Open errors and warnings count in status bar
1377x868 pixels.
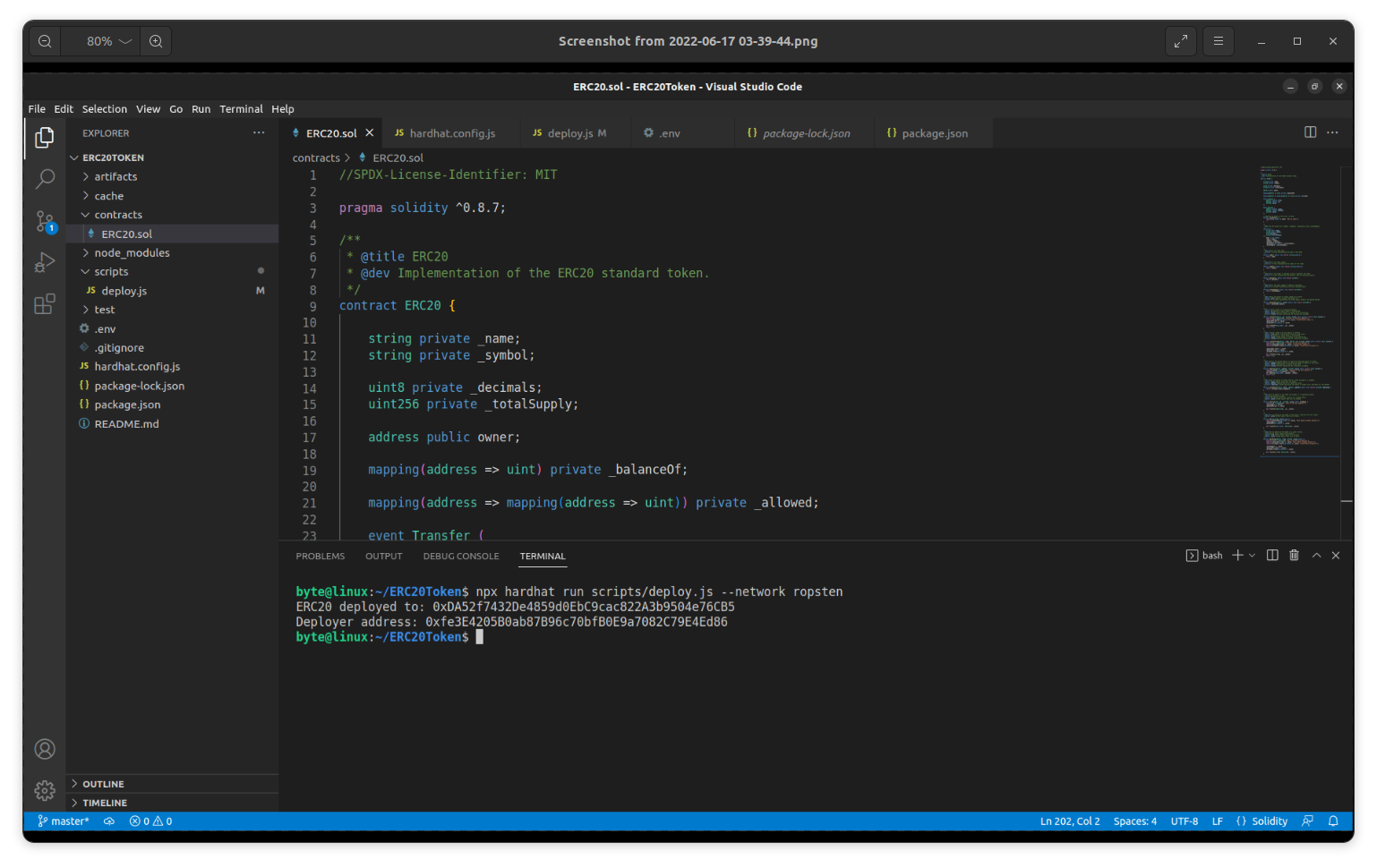click(150, 821)
